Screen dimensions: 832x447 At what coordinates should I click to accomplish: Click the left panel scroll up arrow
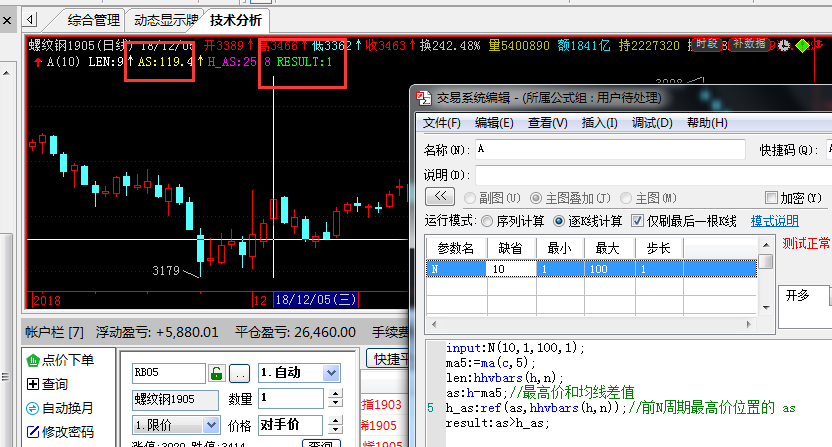click(x=6, y=73)
